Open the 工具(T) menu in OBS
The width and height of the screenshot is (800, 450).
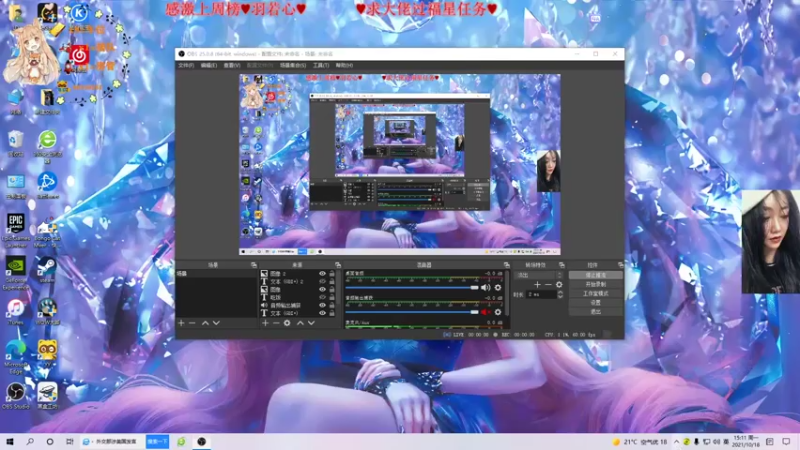[321, 65]
